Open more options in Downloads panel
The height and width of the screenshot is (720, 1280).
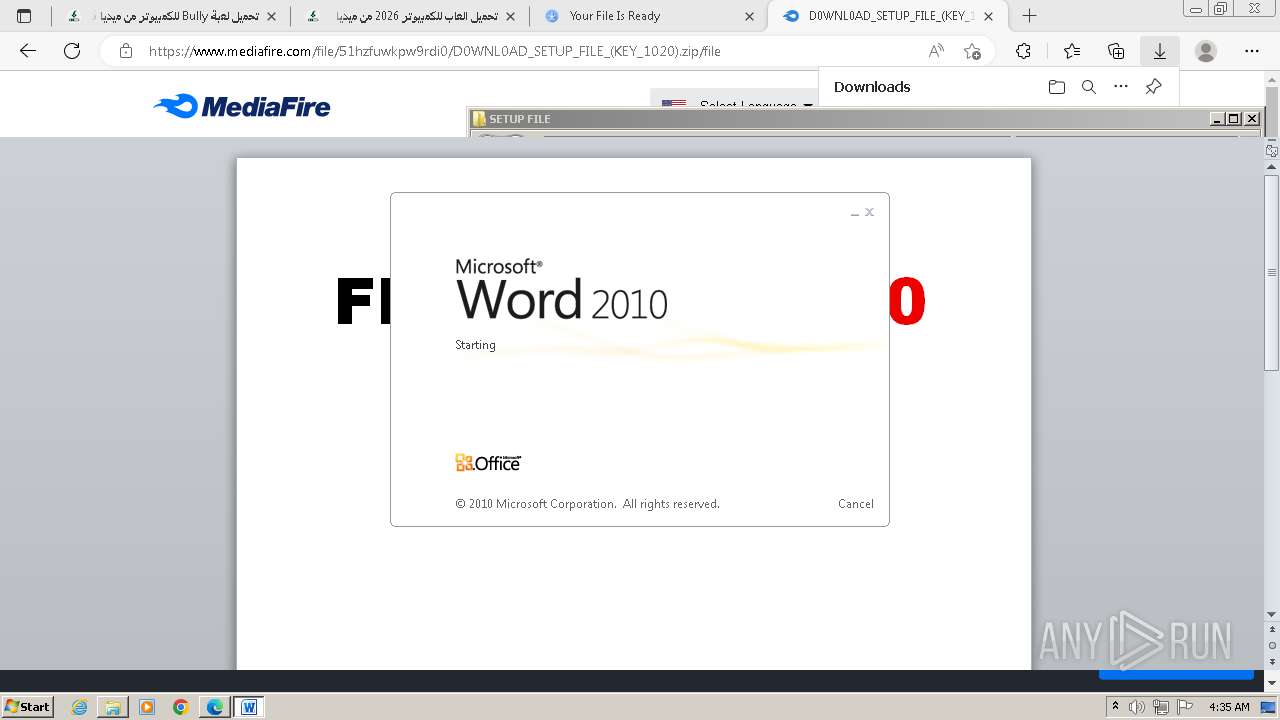[1121, 87]
